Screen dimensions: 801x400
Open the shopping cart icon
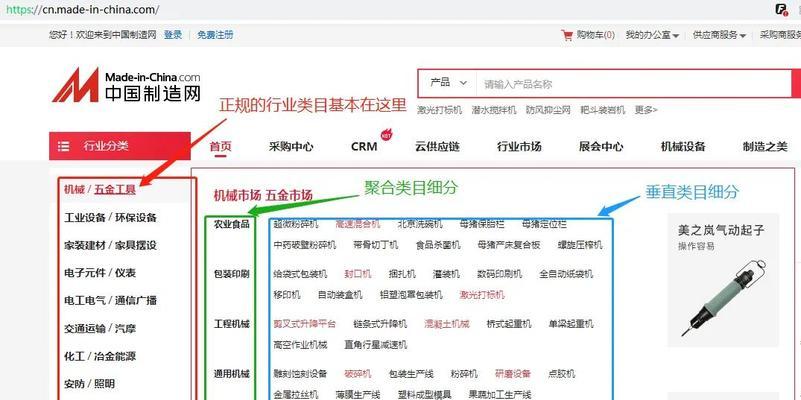coord(567,35)
